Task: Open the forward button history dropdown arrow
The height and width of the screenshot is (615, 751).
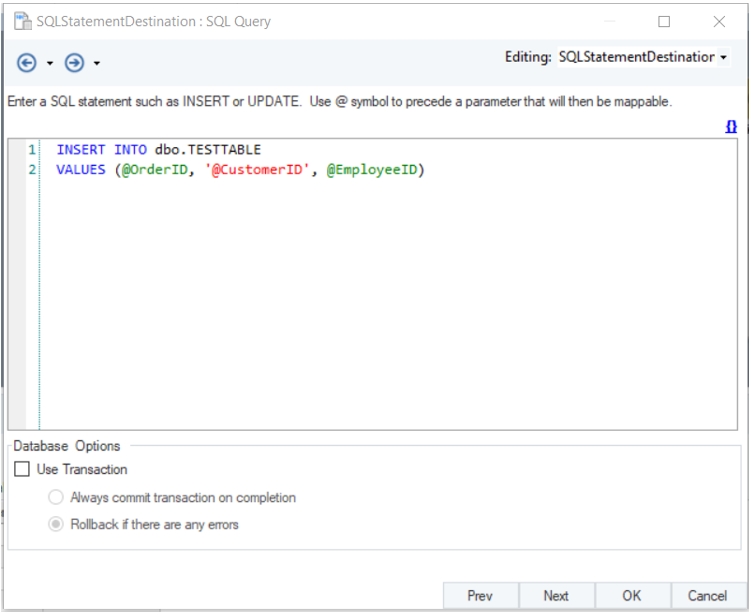Action: click(x=97, y=64)
